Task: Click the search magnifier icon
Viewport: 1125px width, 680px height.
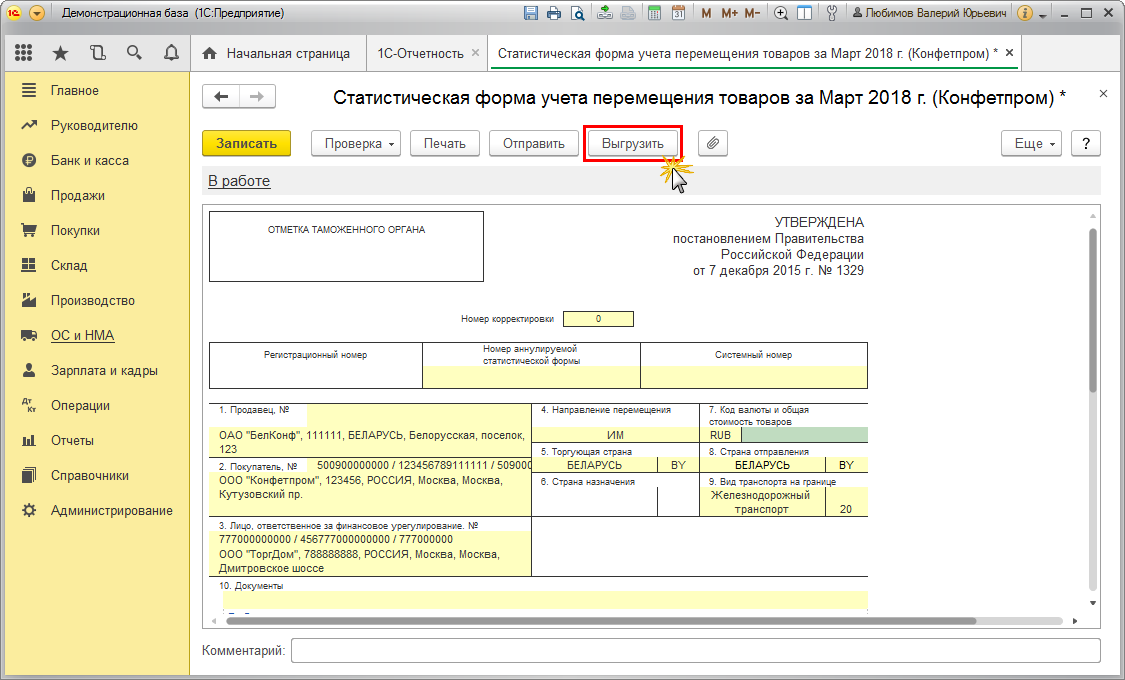Action: pos(134,52)
